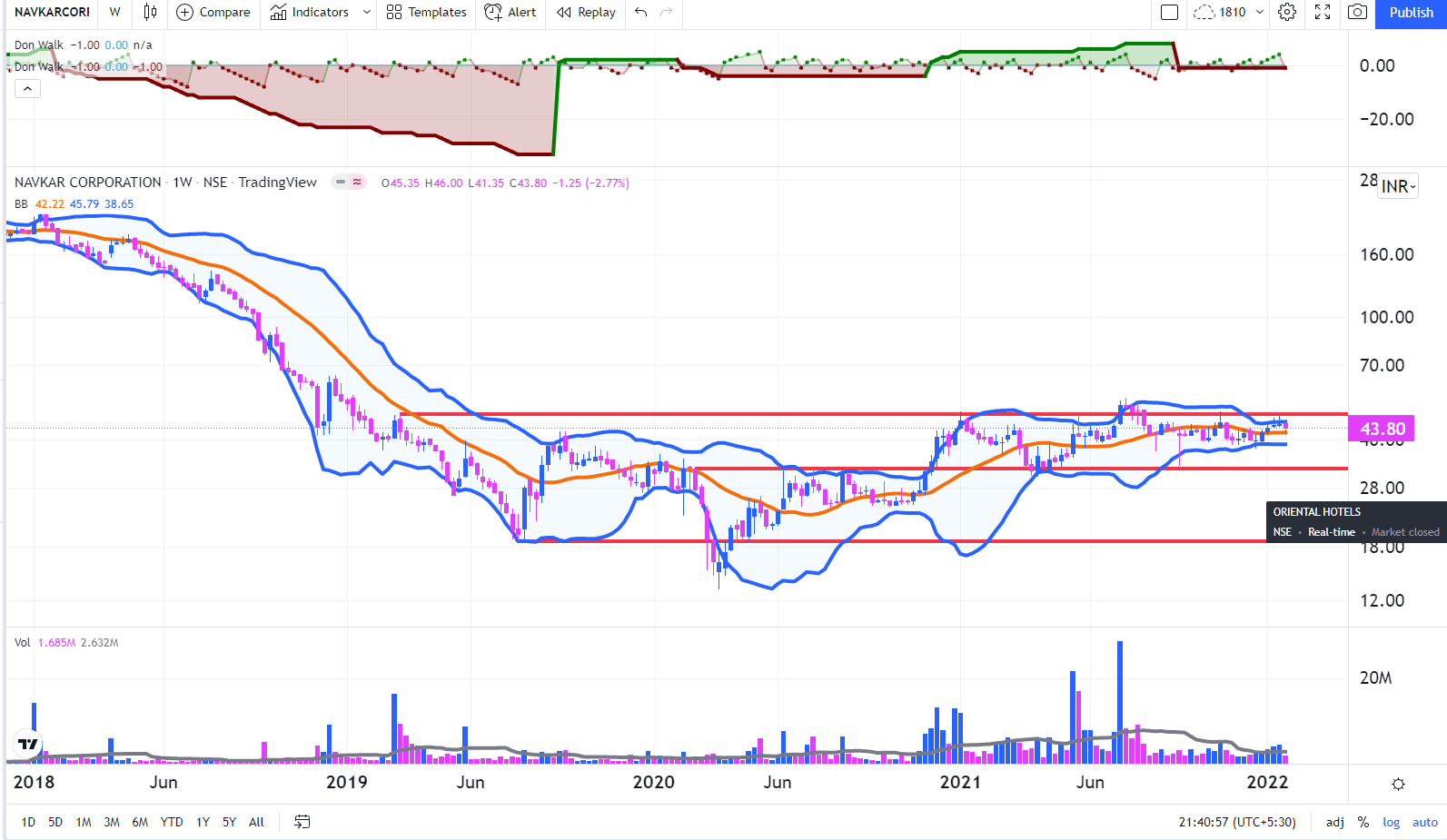Open the candlestick chart style selector
1447x840 pixels.
pos(150,13)
